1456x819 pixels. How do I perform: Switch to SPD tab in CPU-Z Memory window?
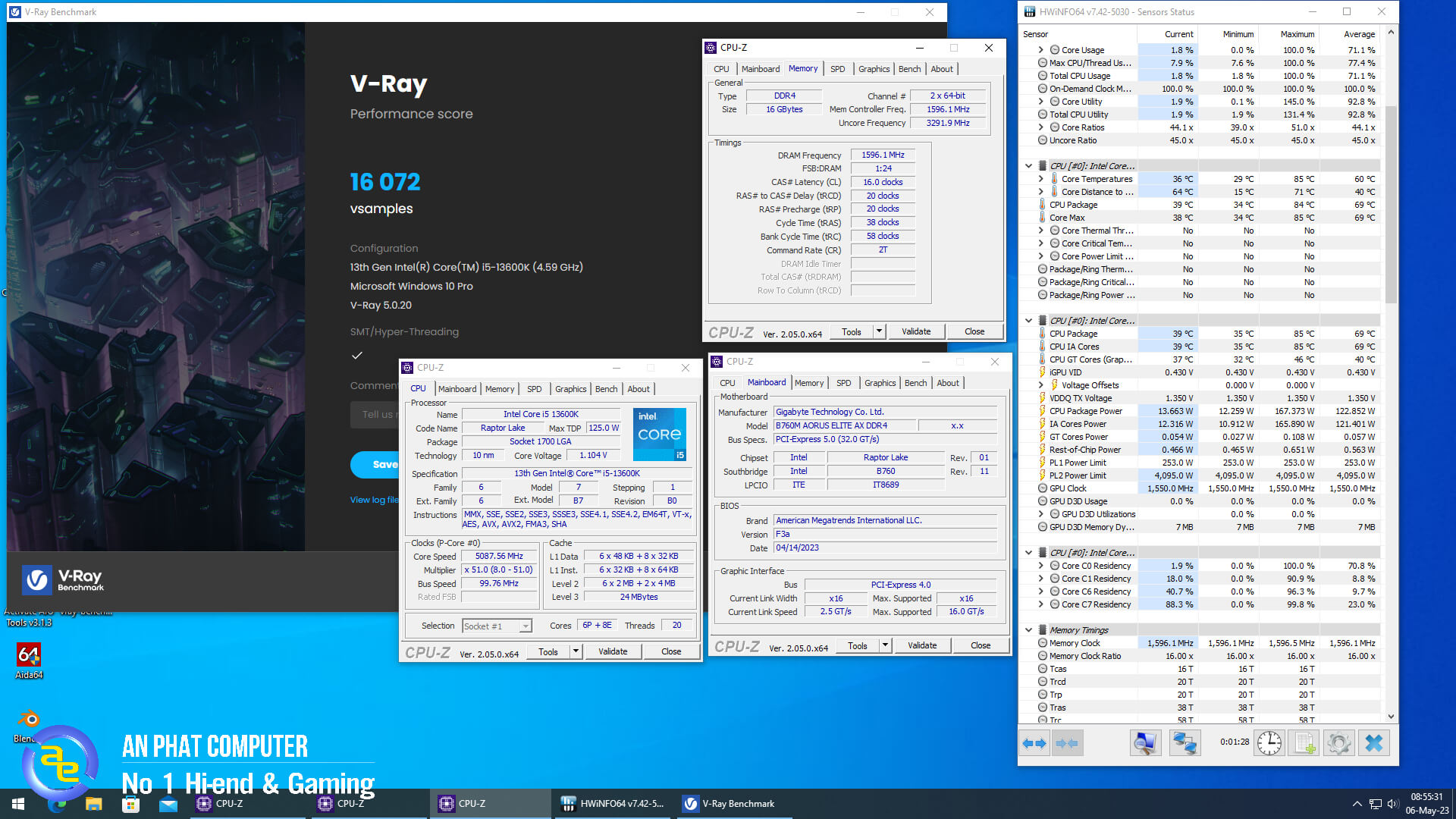(x=837, y=69)
